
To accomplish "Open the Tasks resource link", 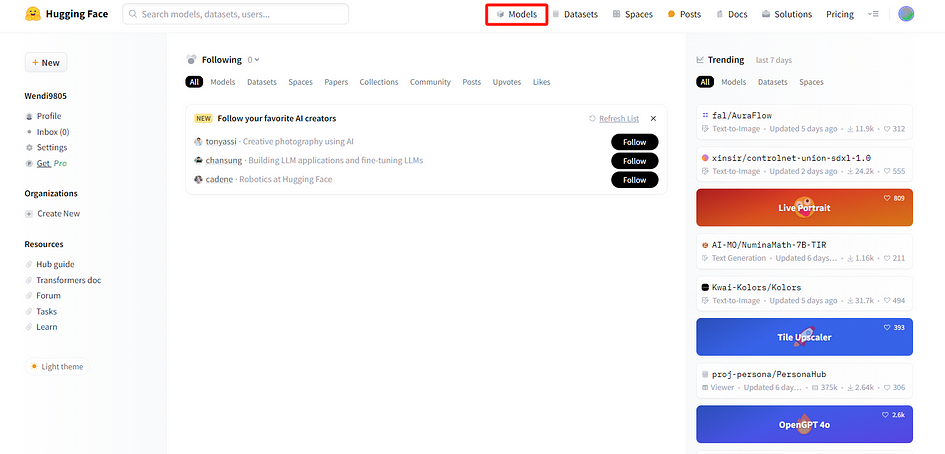I will [x=41, y=312].
